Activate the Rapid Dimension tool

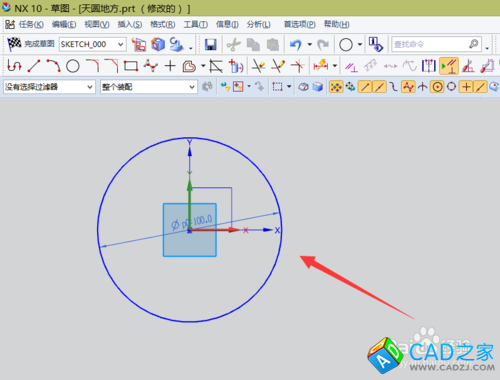(x=321, y=66)
